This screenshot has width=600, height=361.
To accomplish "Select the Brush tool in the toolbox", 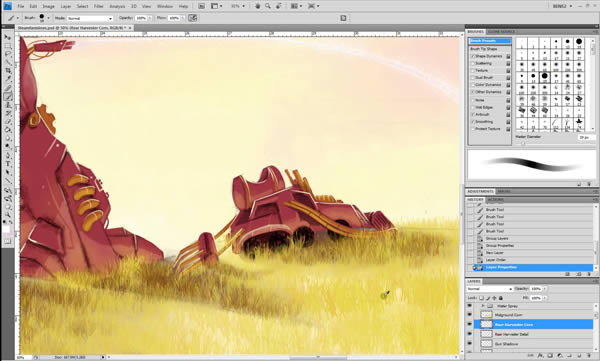I will tap(8, 96).
